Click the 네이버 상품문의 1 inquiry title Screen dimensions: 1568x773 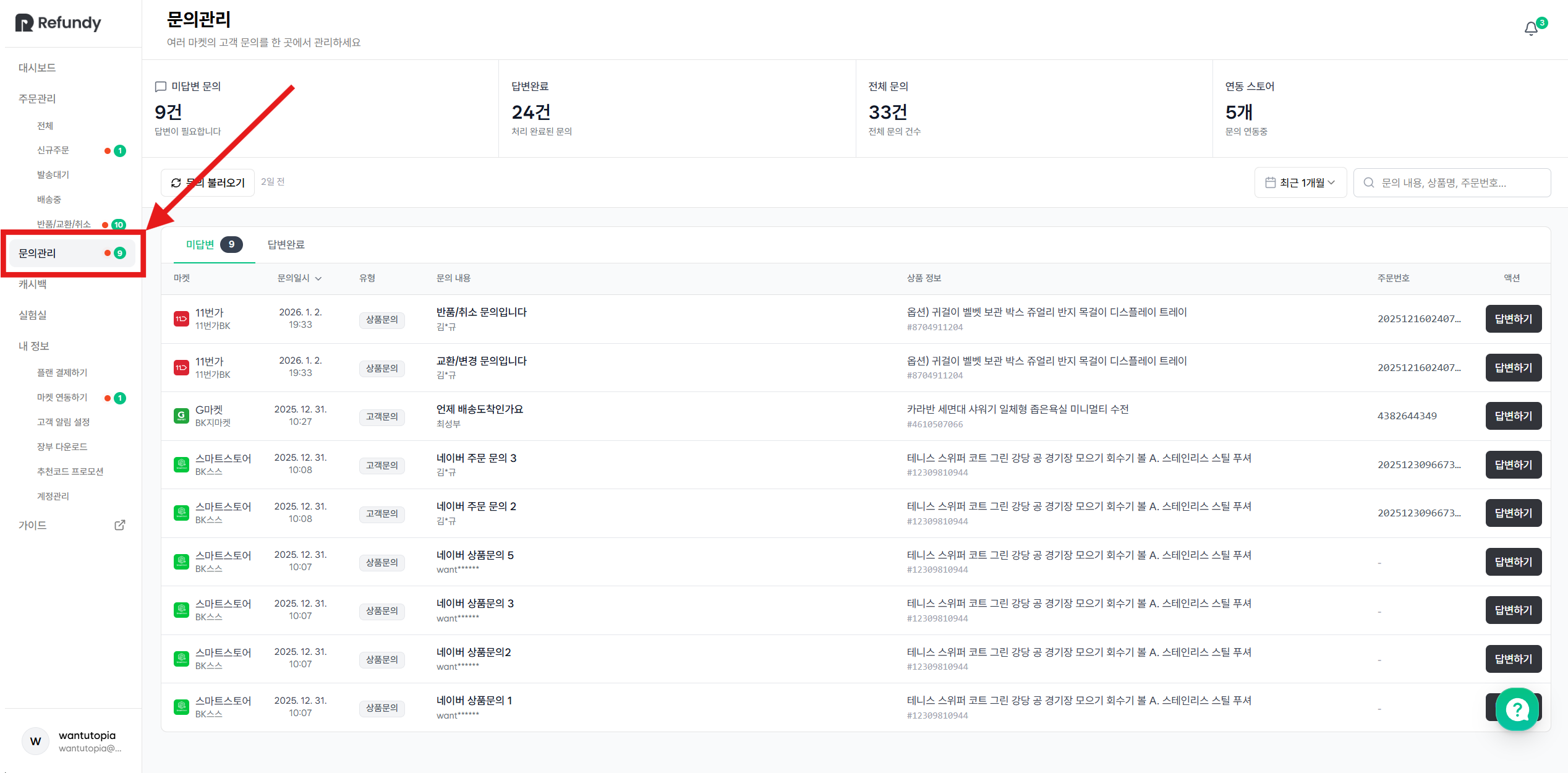click(x=474, y=701)
